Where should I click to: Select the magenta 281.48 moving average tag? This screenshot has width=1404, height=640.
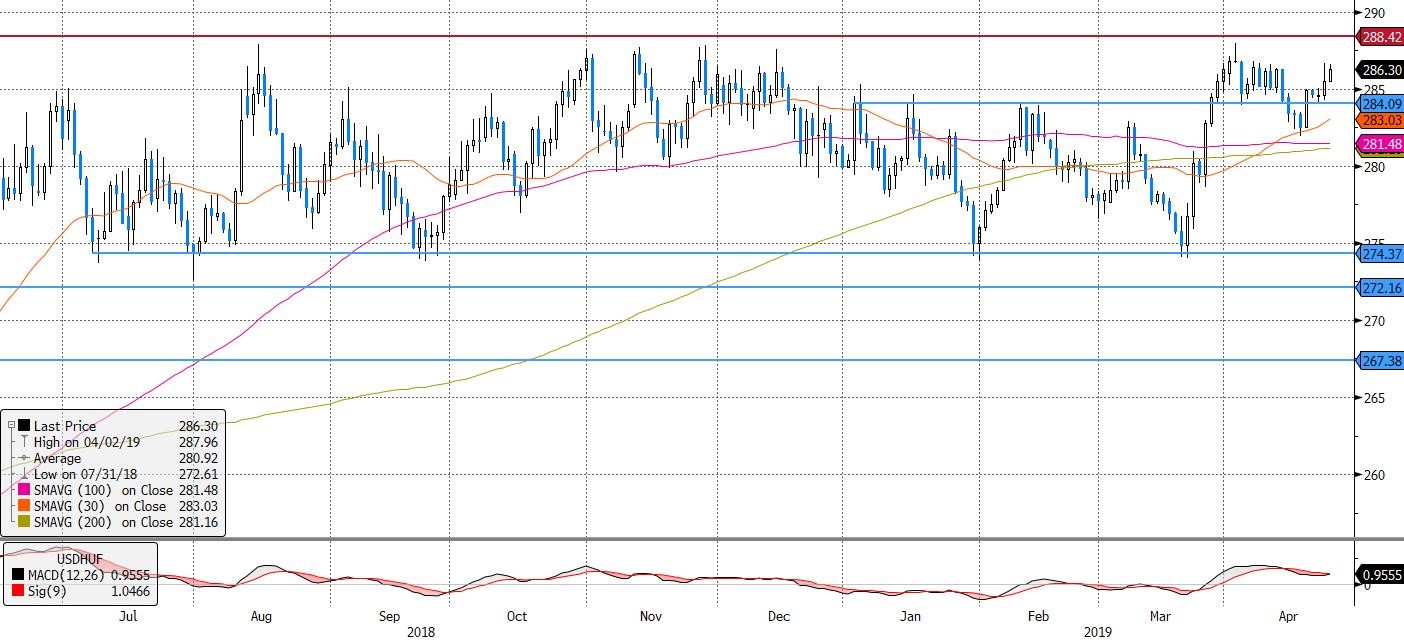point(1379,144)
